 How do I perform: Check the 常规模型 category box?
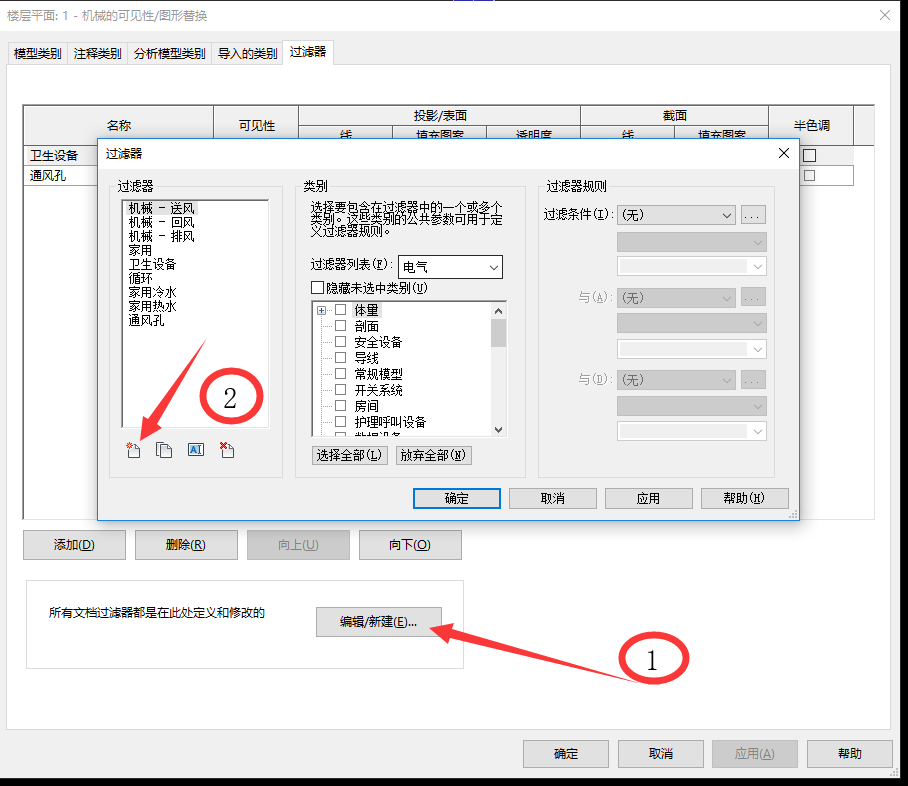[x=340, y=373]
